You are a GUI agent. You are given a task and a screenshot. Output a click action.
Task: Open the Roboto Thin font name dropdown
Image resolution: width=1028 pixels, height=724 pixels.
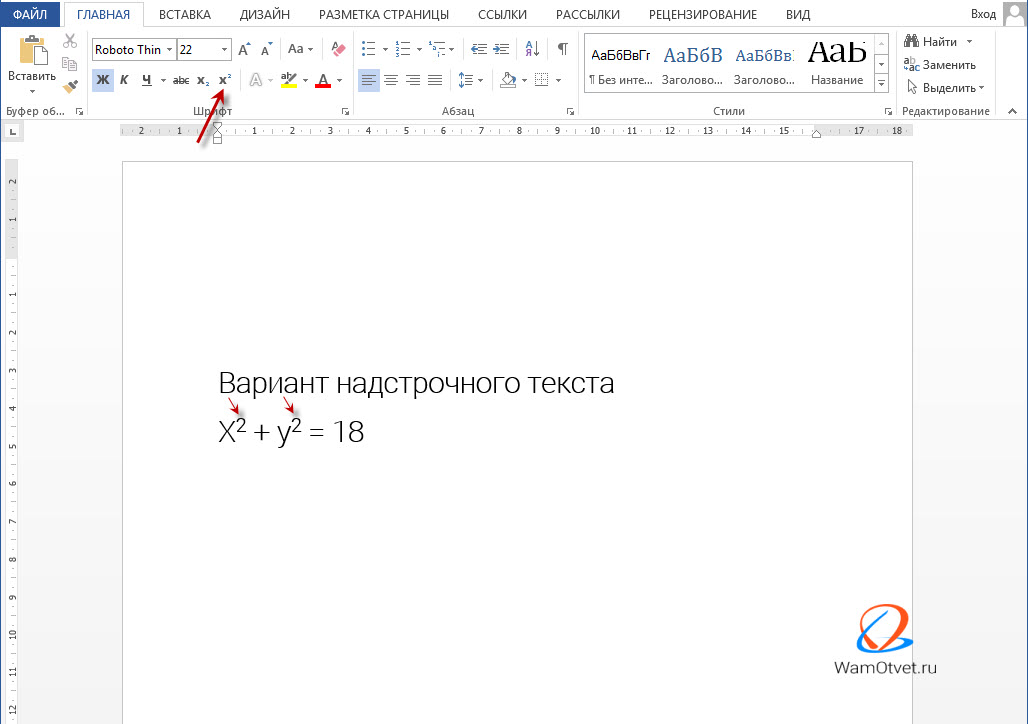tap(169, 50)
